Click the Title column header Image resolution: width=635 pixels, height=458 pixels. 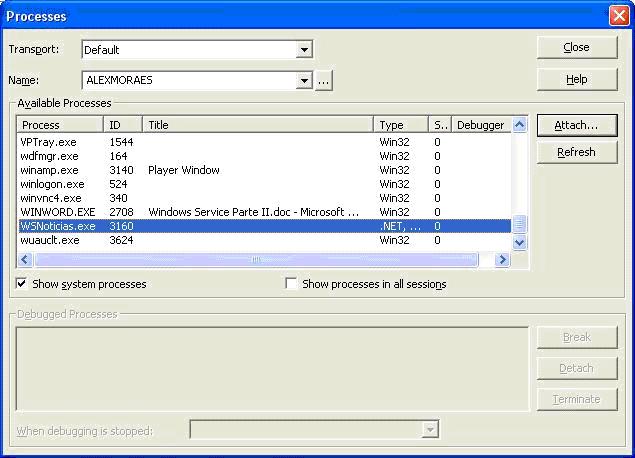click(259, 125)
